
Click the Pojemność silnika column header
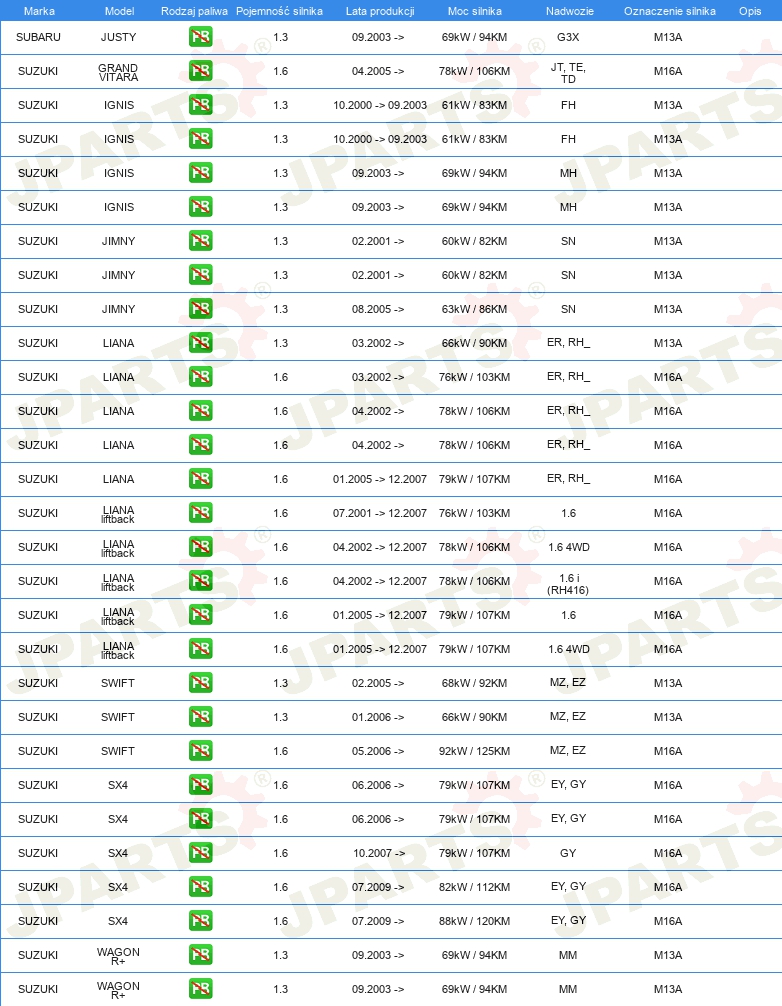tap(280, 11)
